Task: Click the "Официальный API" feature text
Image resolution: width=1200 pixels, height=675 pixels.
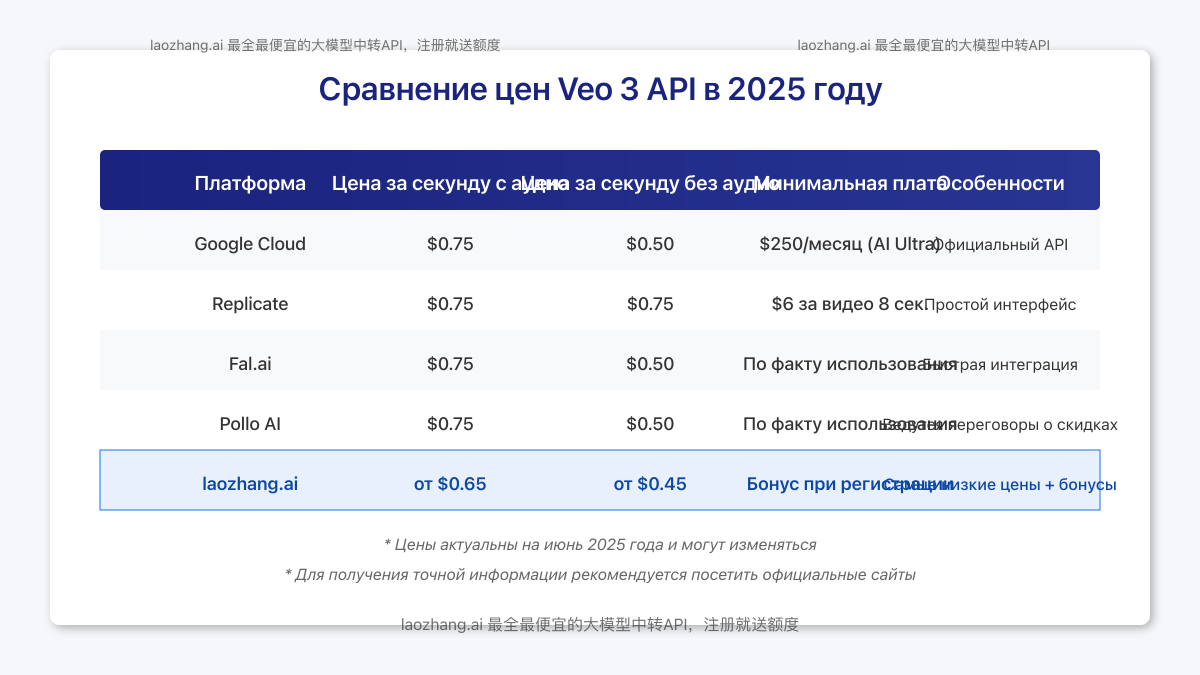Action: (x=1000, y=245)
